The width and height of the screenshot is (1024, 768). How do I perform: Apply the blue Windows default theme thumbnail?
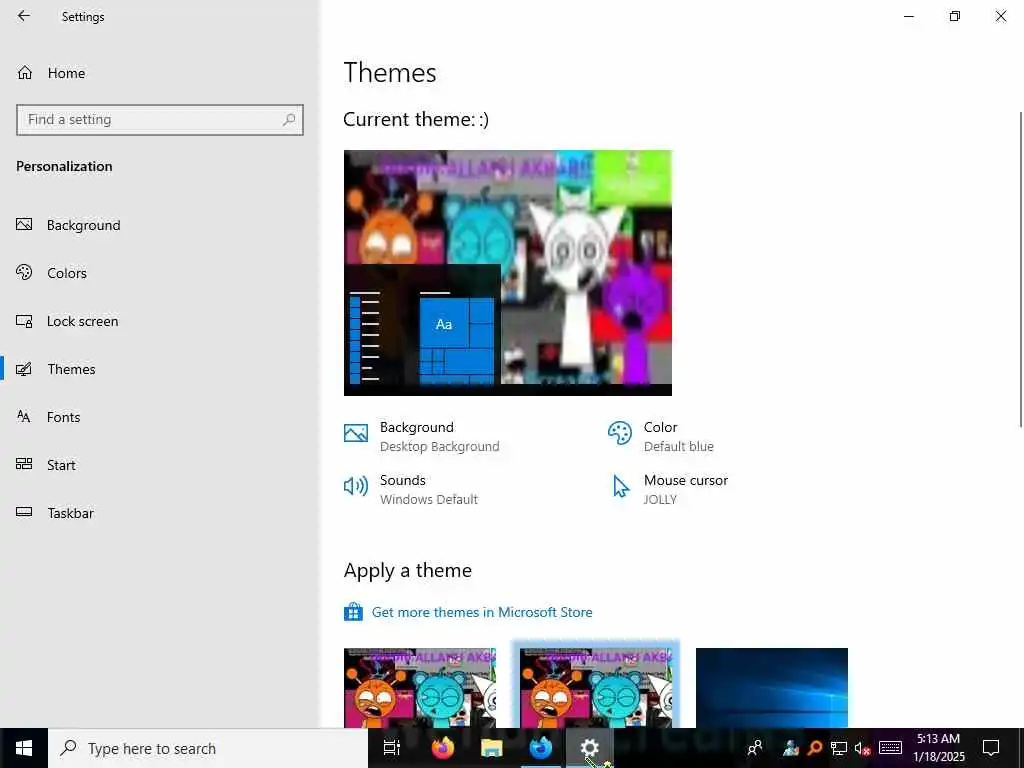coord(772,688)
